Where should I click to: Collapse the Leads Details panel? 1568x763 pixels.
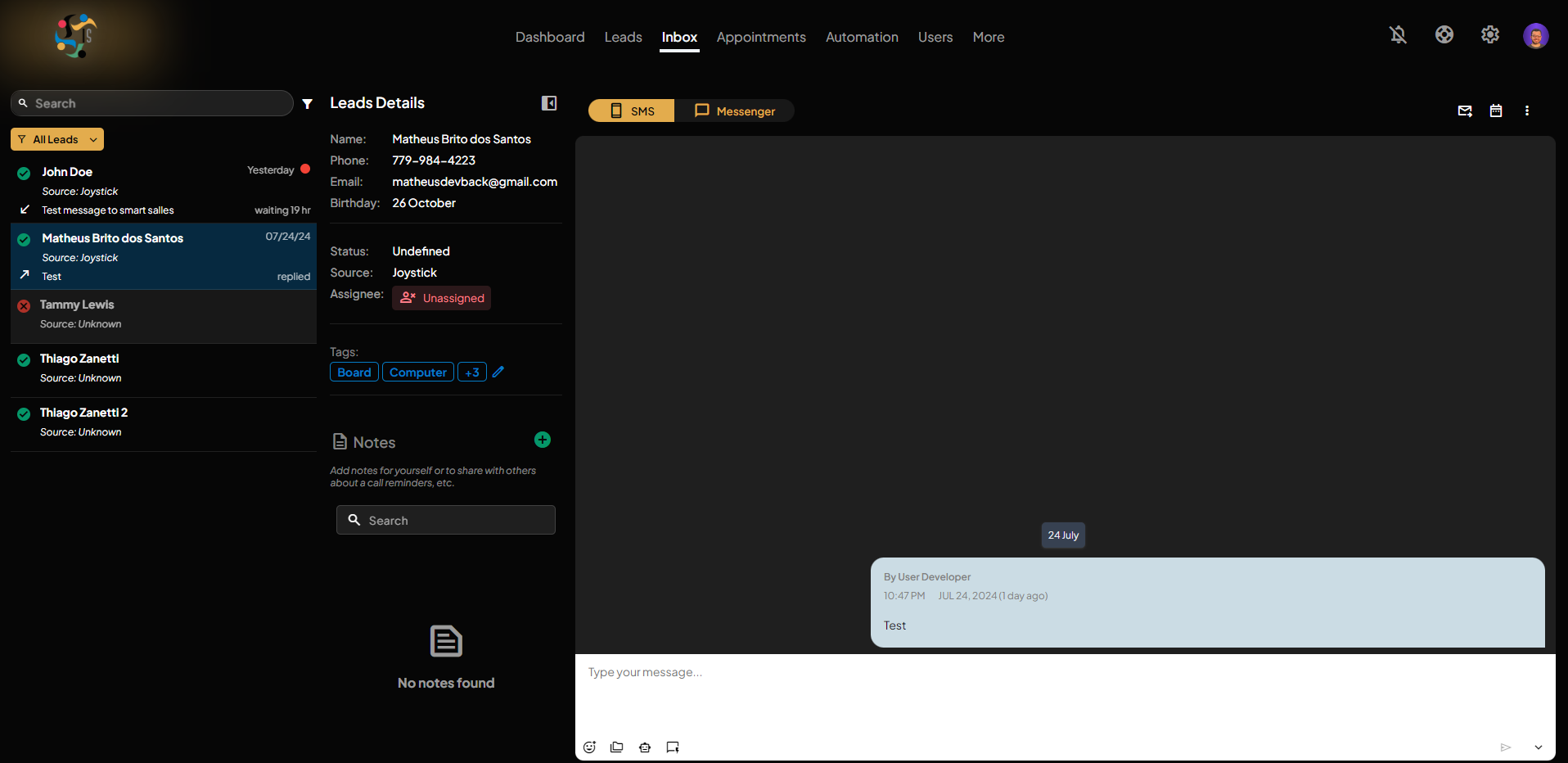click(x=549, y=103)
